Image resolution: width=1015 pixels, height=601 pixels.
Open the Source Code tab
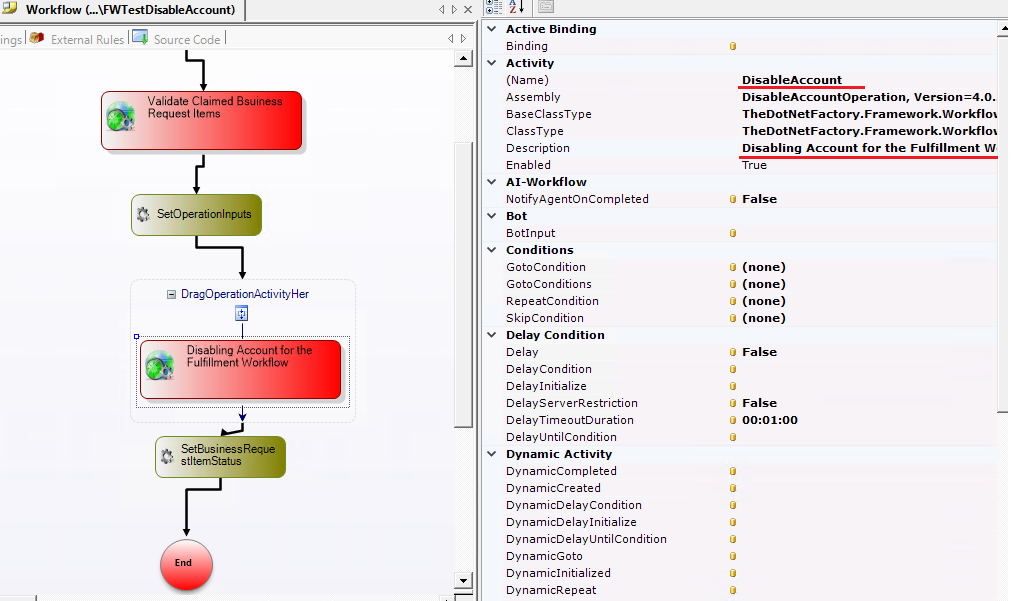[187, 40]
